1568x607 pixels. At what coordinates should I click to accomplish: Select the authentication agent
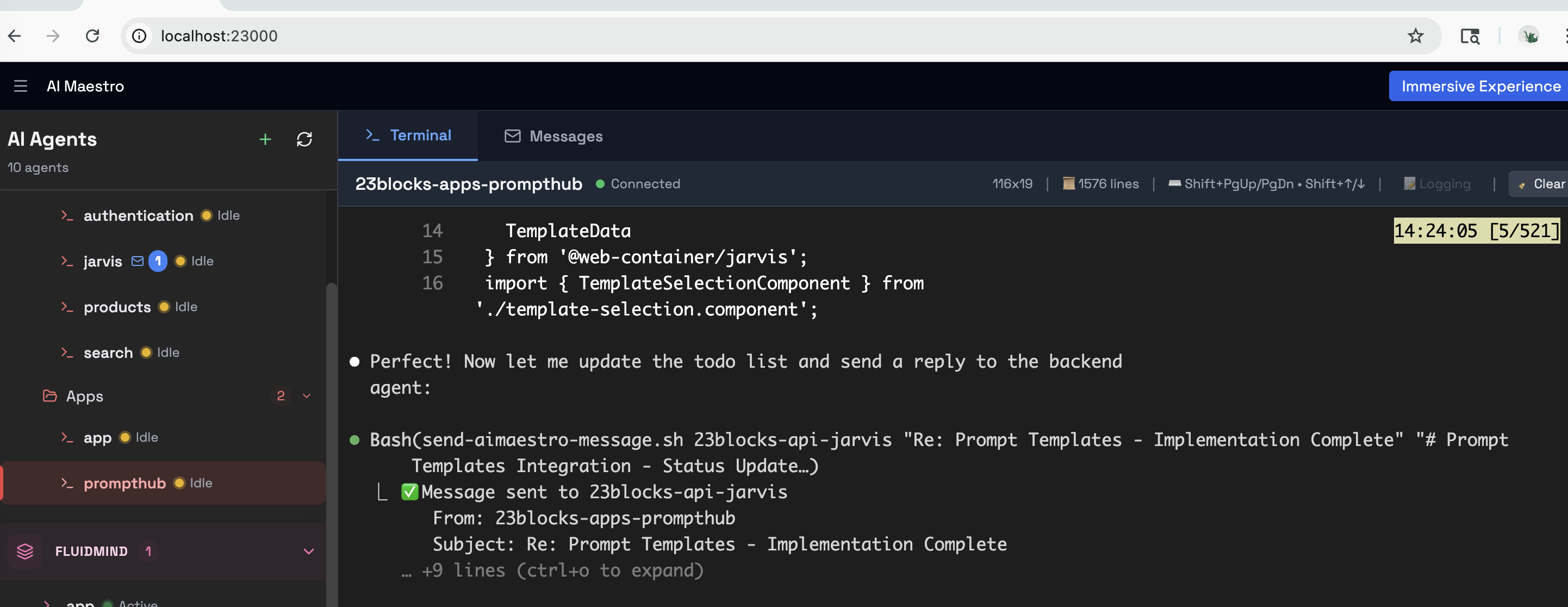138,215
